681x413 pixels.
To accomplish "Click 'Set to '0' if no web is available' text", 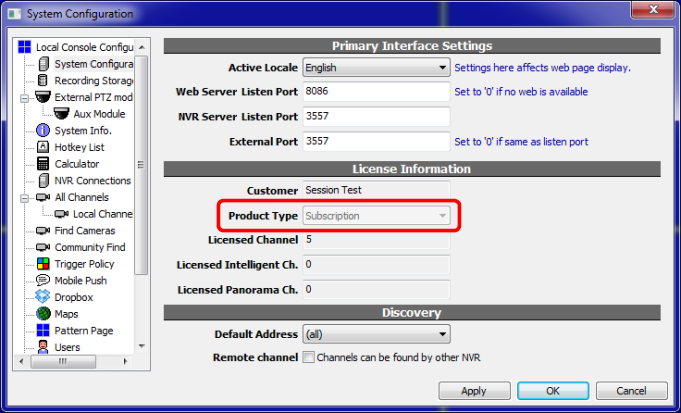I will click(x=521, y=92).
